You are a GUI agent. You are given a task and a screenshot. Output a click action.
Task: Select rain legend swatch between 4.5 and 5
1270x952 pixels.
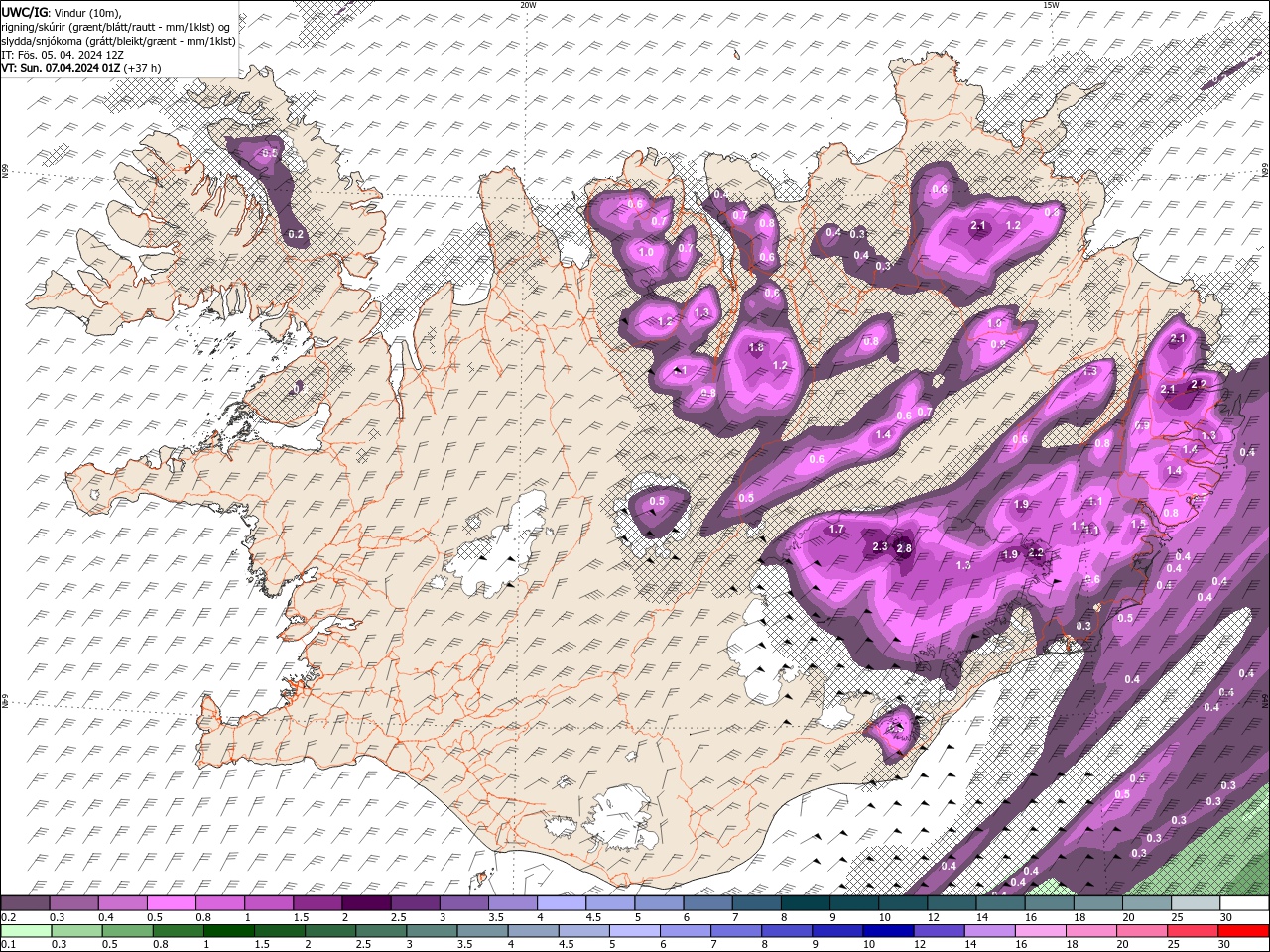(x=583, y=931)
